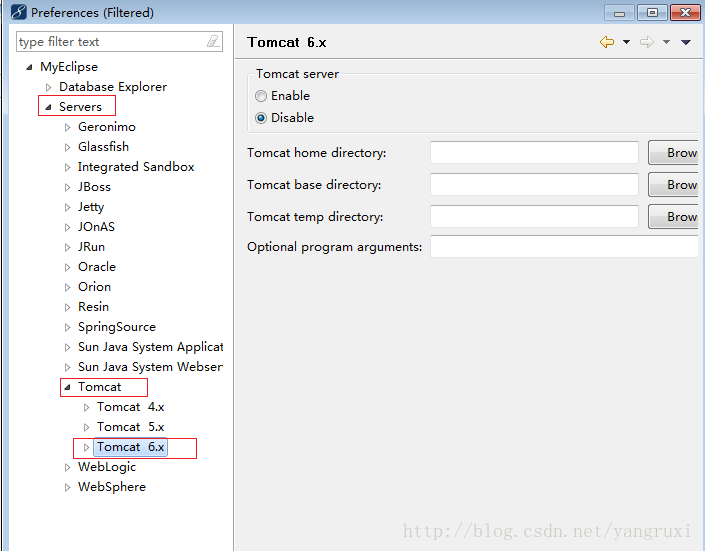Open the forward history dropdown arrow
Screen dimensions: 705x551
click(x=666, y=42)
